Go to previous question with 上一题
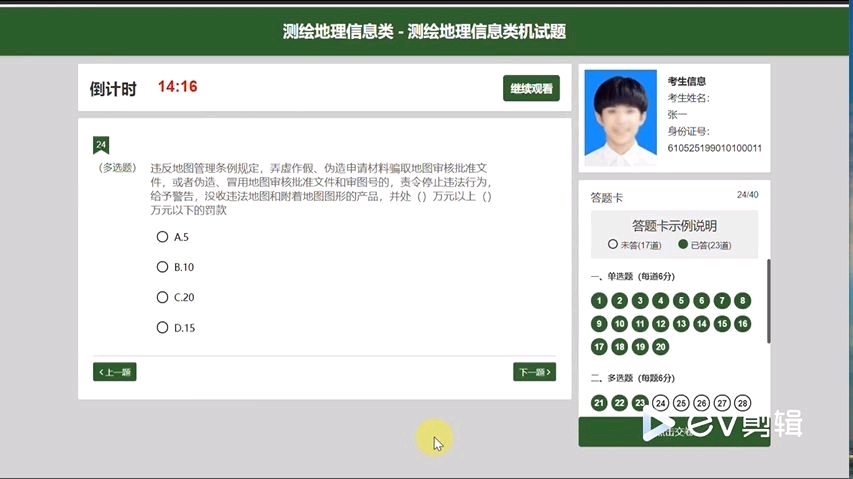 tap(114, 372)
